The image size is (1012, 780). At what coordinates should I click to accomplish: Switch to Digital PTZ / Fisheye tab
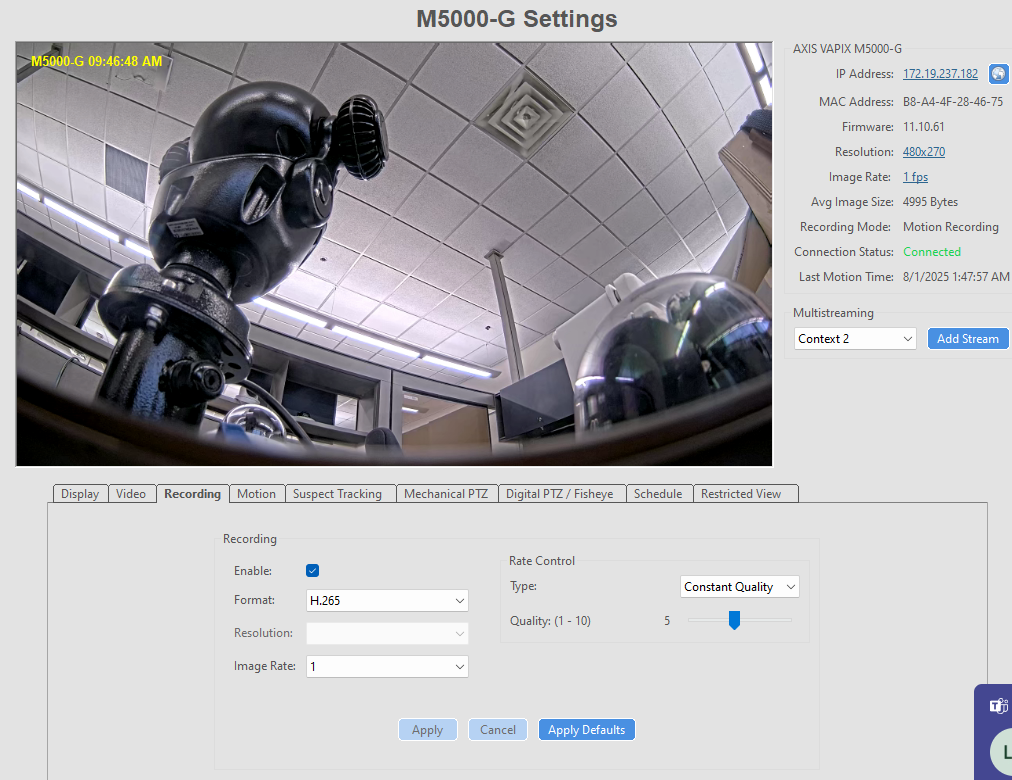(559, 494)
